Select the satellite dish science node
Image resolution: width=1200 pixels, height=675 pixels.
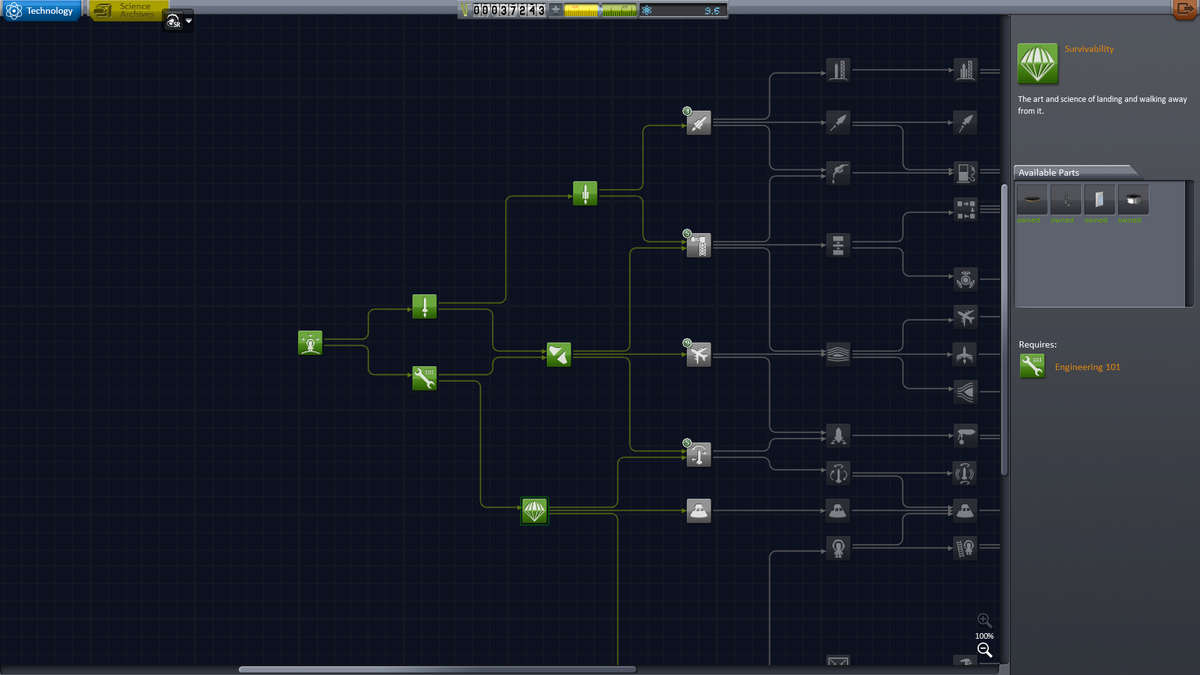[x=559, y=354]
